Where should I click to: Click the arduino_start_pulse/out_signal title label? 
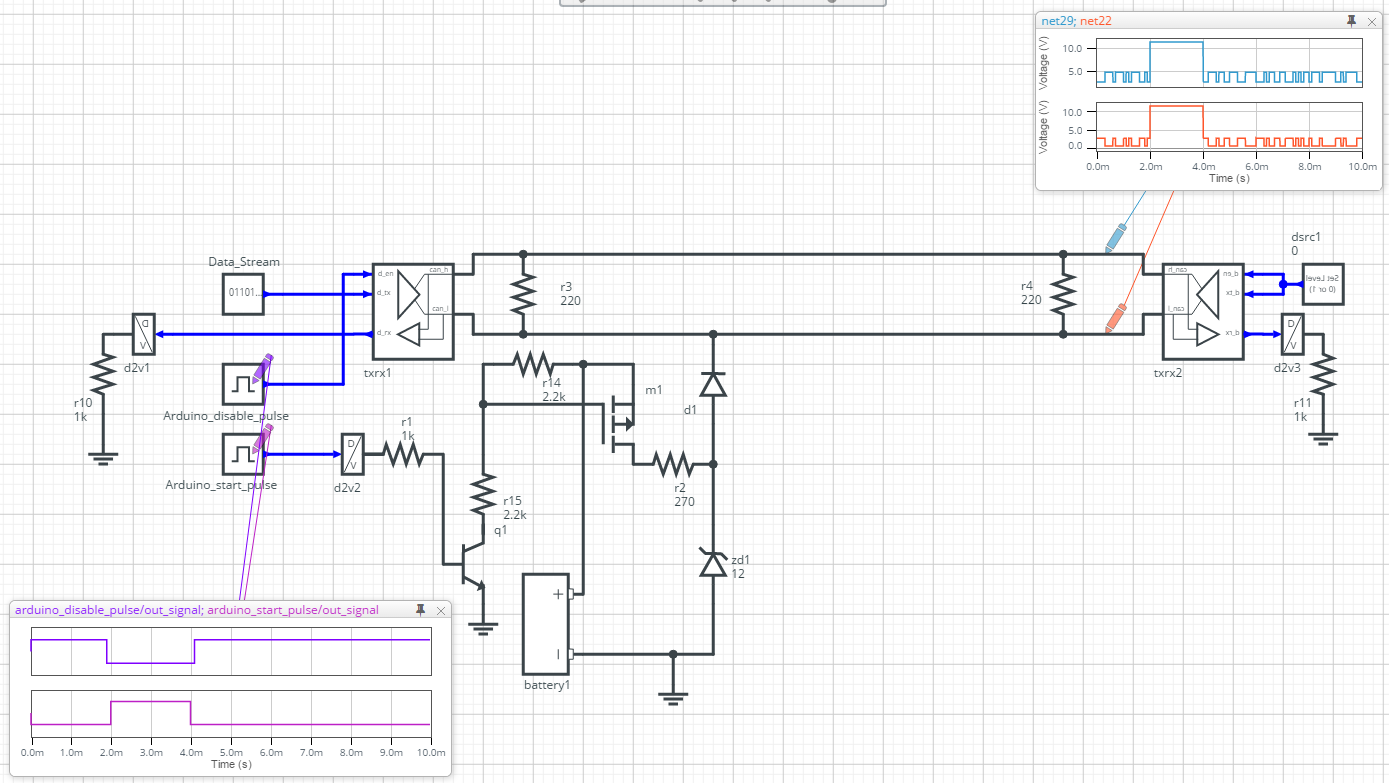point(293,610)
